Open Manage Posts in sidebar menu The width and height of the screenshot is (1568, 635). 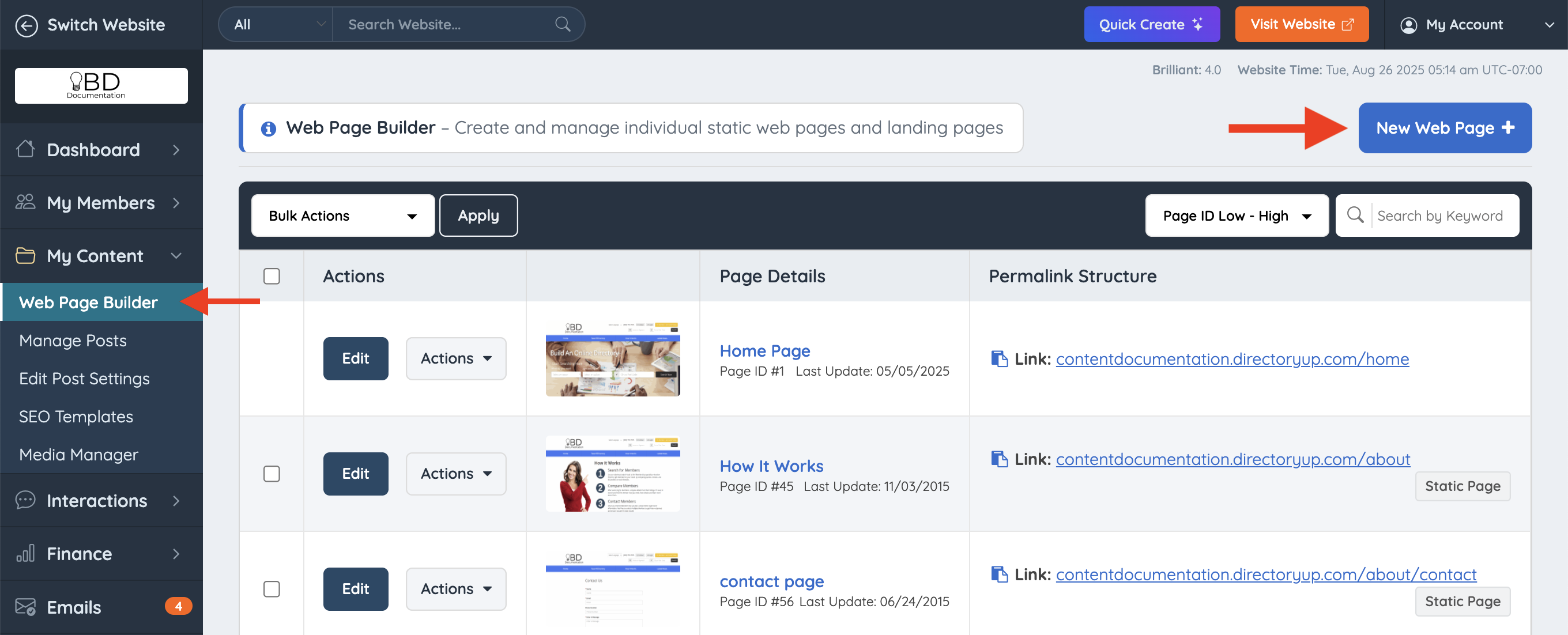click(73, 341)
